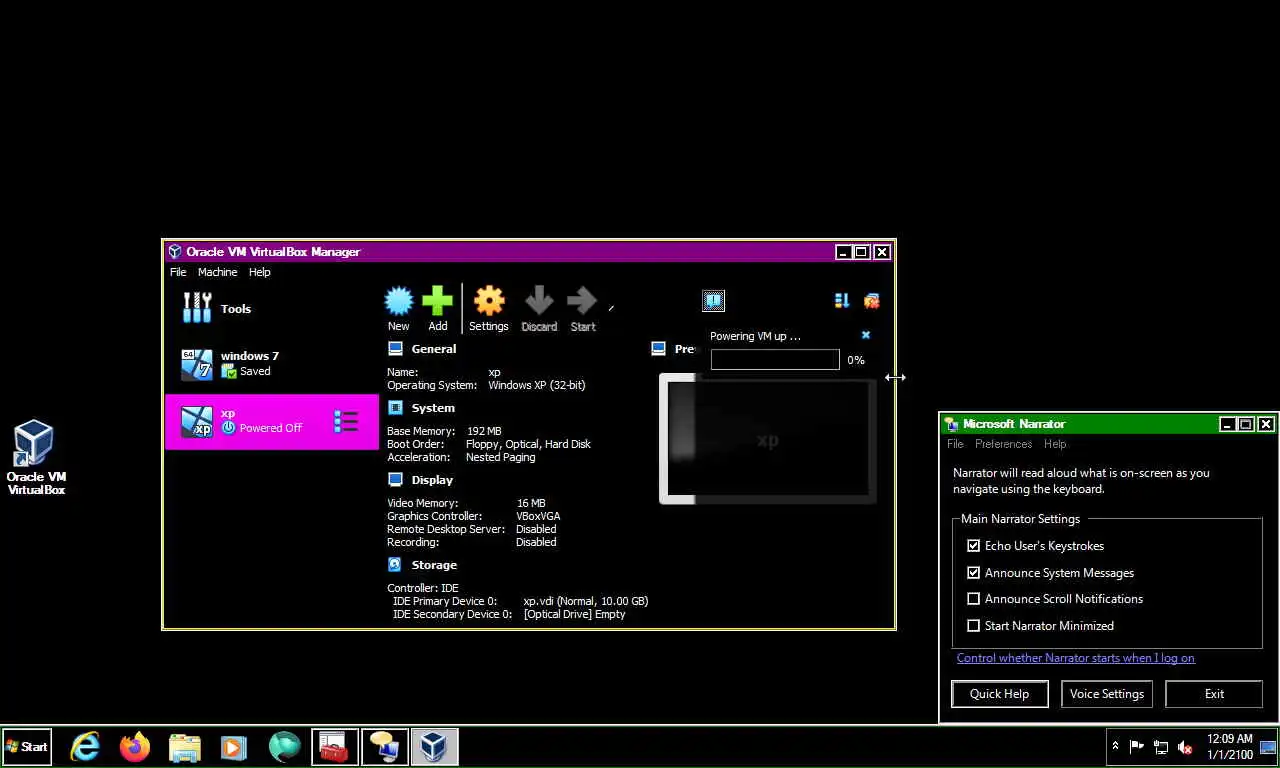1280x768 pixels.
Task: Click the Action Center flag icon
Action: [x=1137, y=747]
